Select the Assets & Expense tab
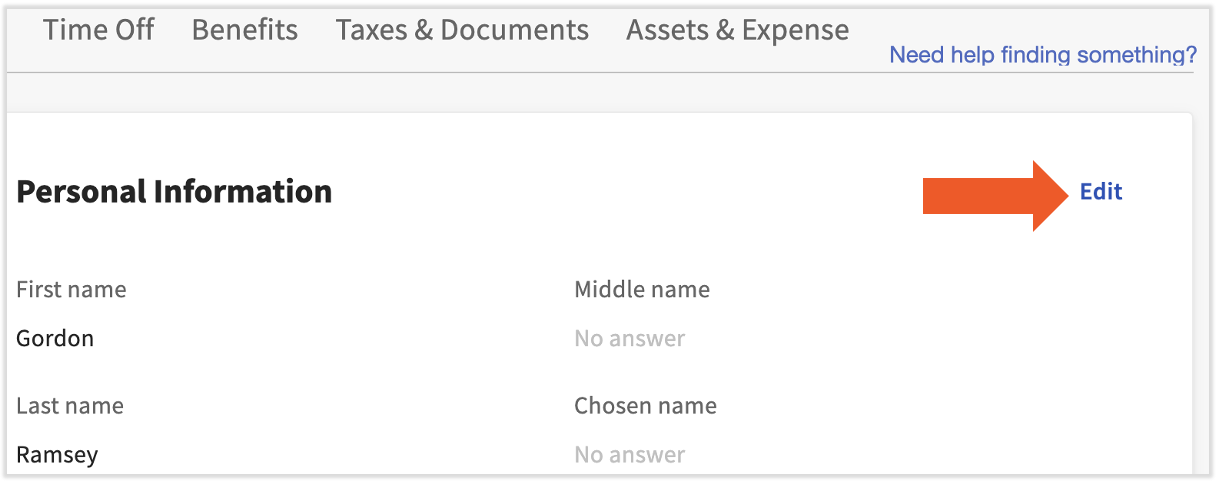The width and height of the screenshot is (1222, 488). click(x=737, y=31)
